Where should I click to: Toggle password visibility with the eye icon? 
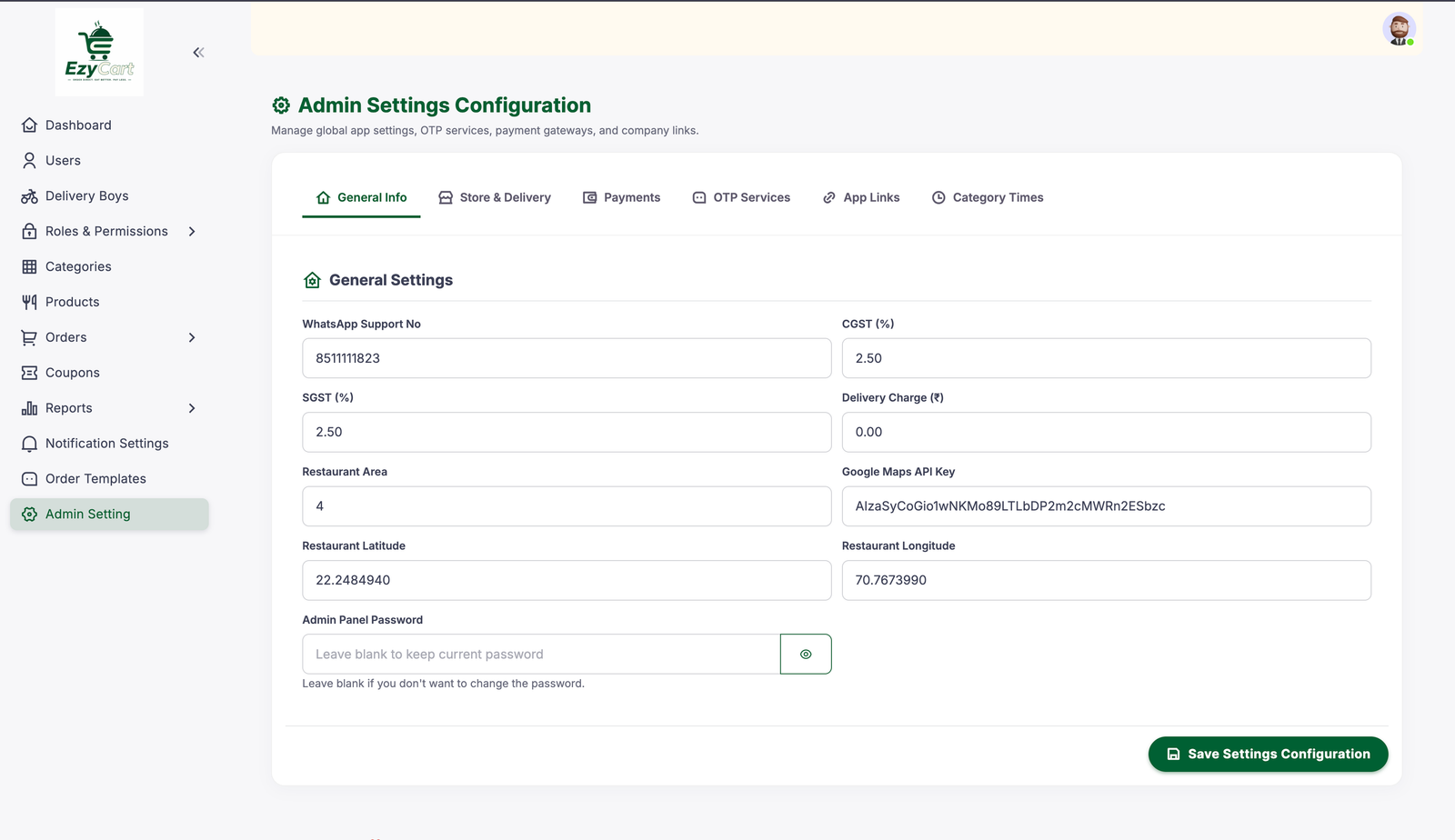pos(806,655)
